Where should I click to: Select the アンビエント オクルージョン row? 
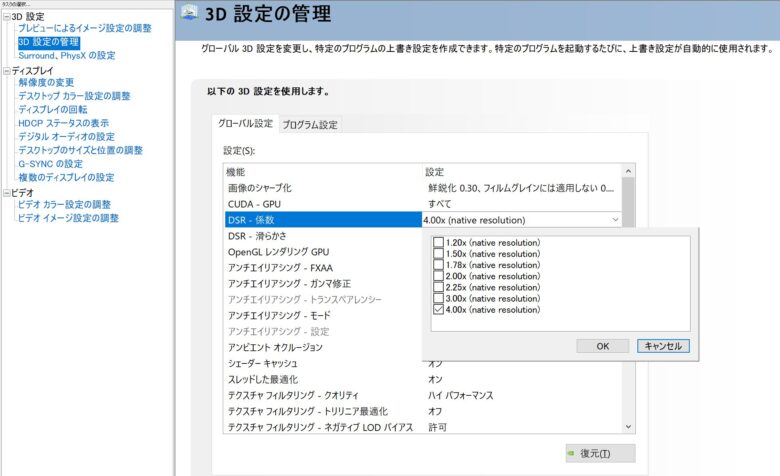(x=323, y=347)
